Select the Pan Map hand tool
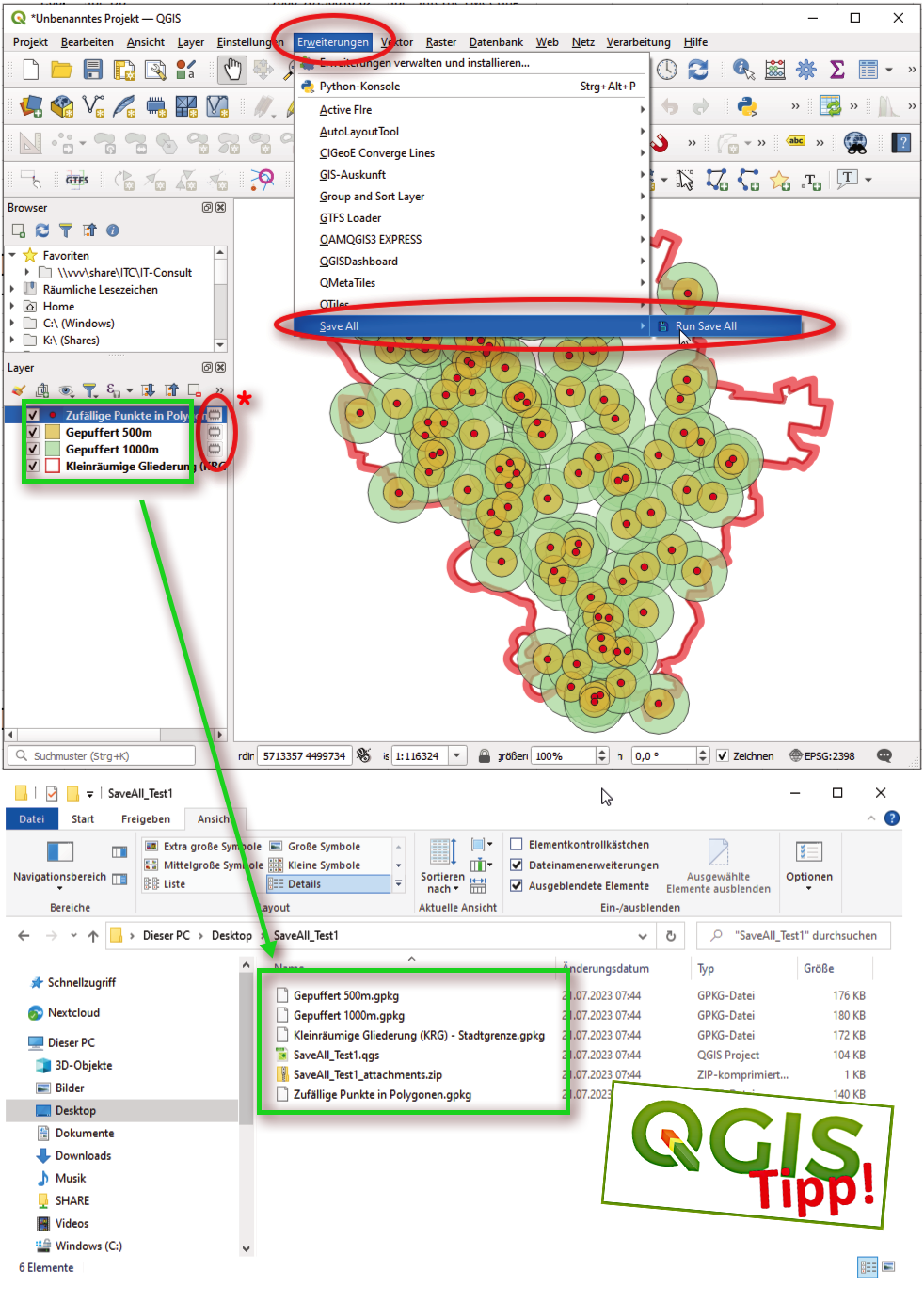This screenshot has width=924, height=1302. pos(231,70)
